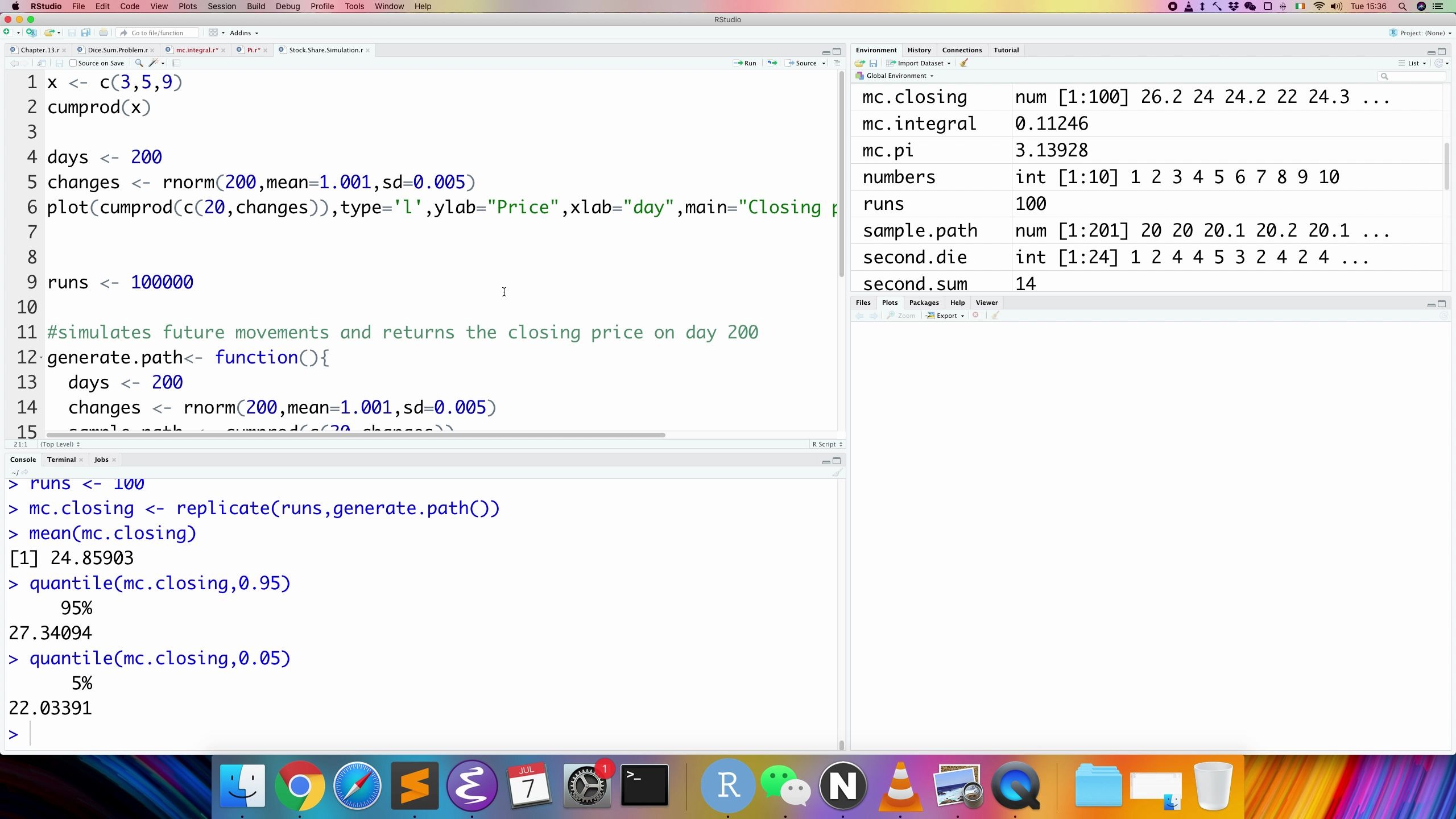Click the horizontal scrollbar of the editor
The width and height of the screenshot is (1456, 819).
click(355, 435)
